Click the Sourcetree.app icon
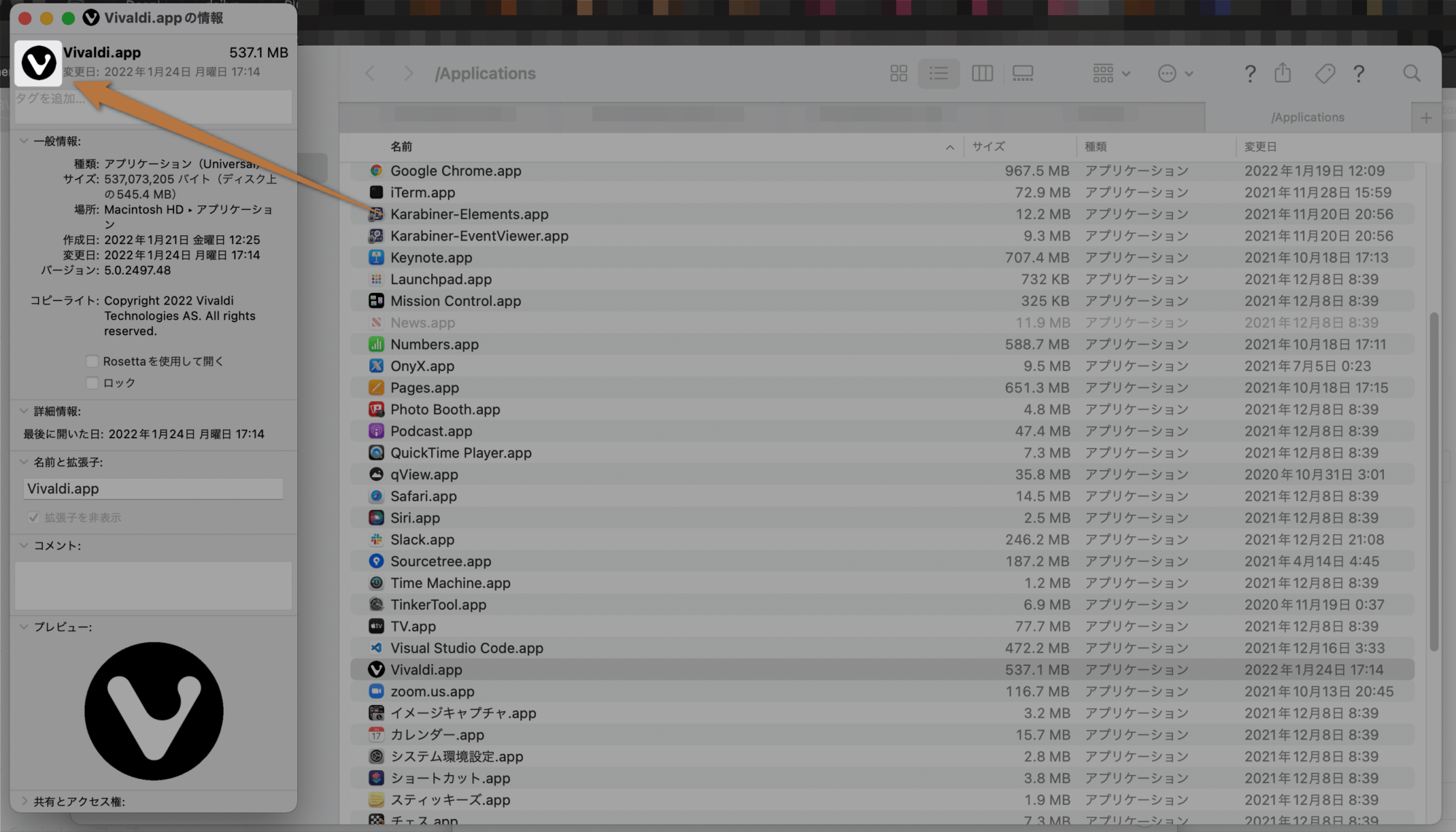The height and width of the screenshot is (832, 1456). (376, 561)
